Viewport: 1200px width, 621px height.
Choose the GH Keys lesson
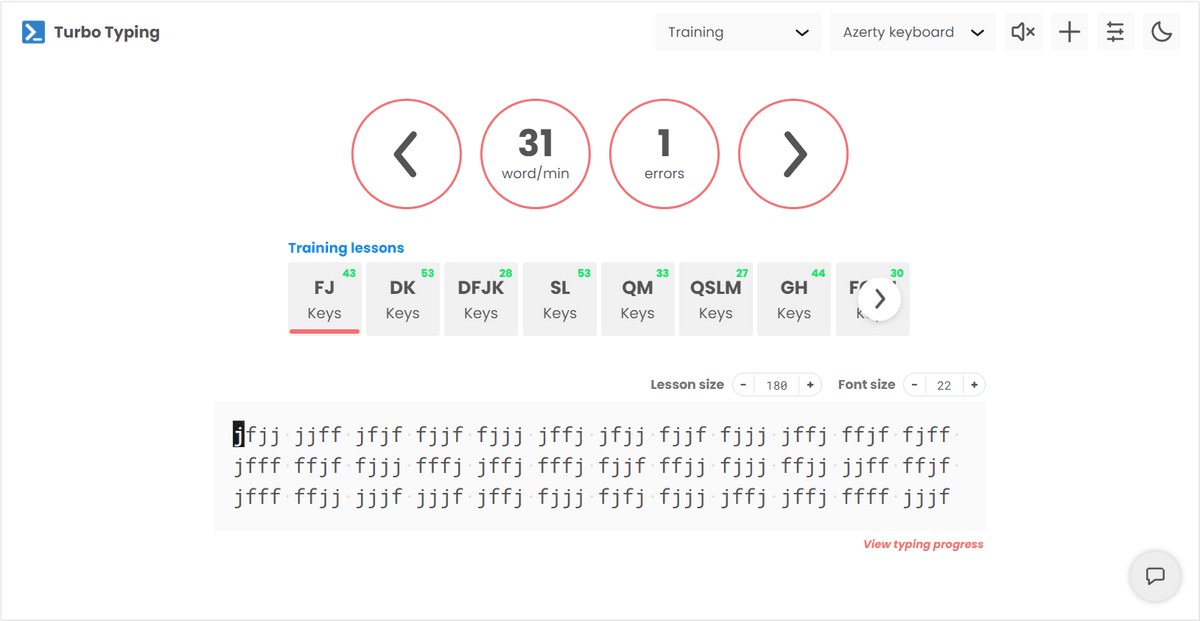[794, 299]
